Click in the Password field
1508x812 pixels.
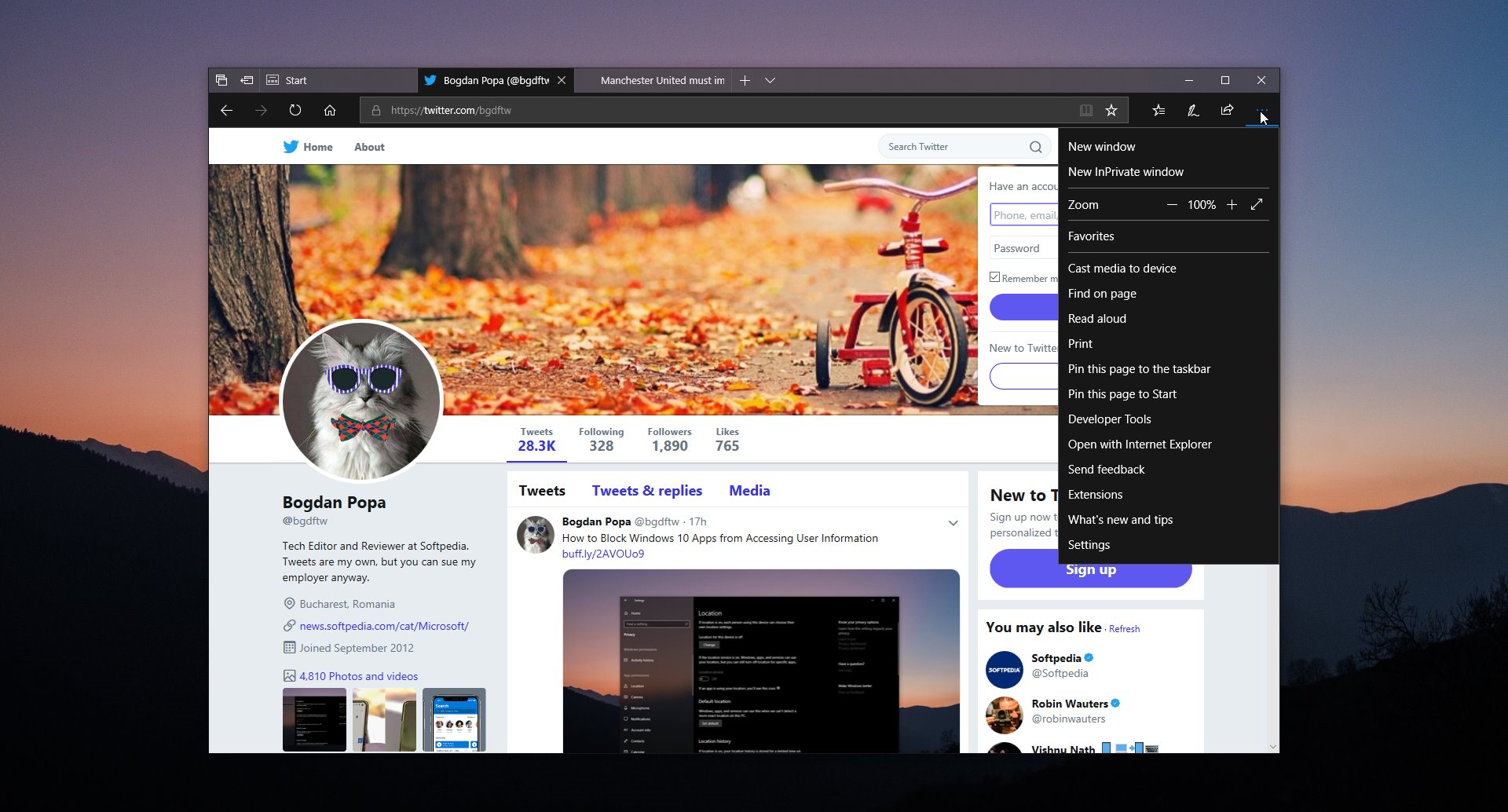click(x=1024, y=248)
